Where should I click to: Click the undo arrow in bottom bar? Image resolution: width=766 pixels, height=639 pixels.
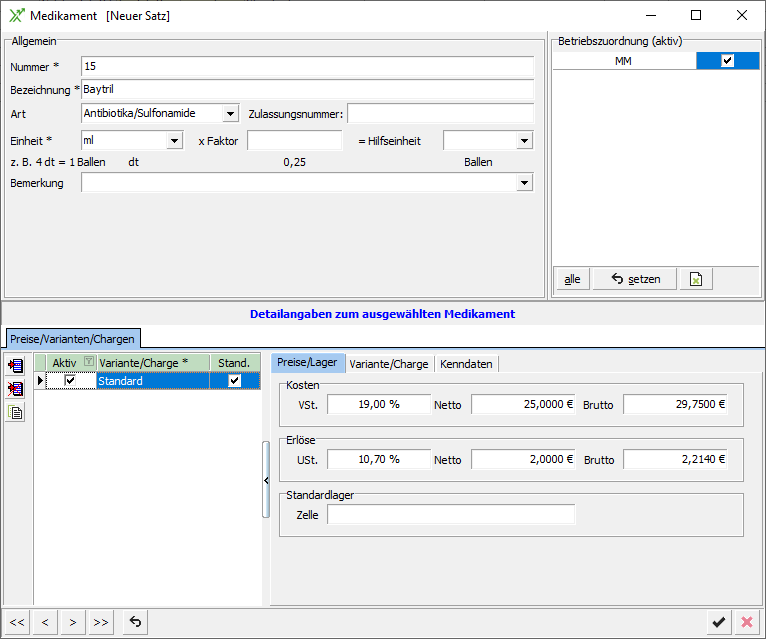[x=135, y=622]
